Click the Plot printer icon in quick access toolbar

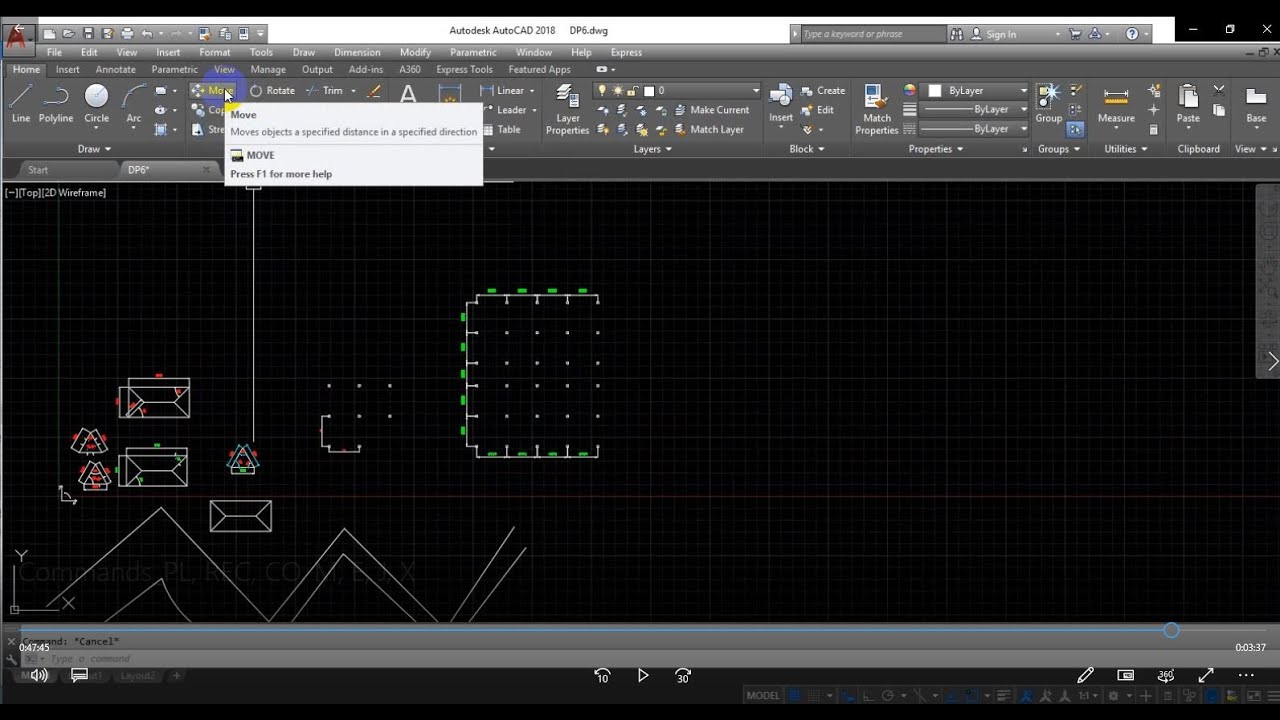coord(127,34)
